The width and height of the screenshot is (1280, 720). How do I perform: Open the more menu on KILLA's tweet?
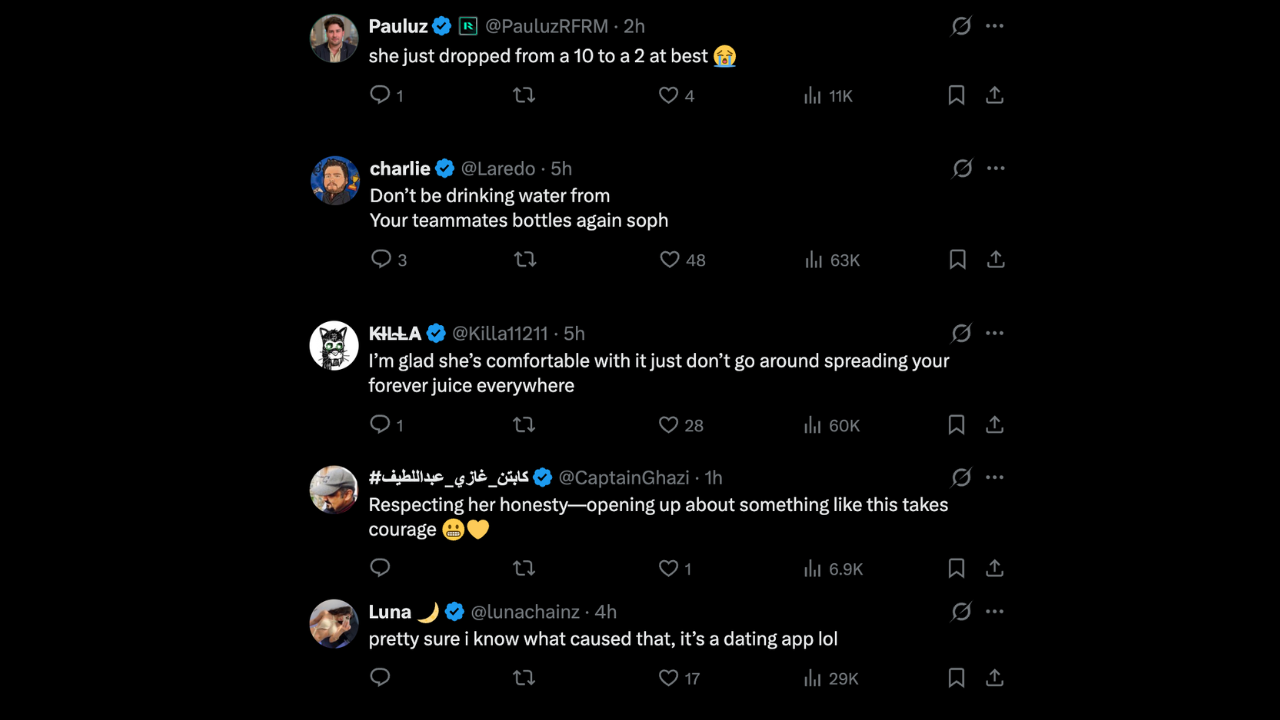click(x=994, y=333)
